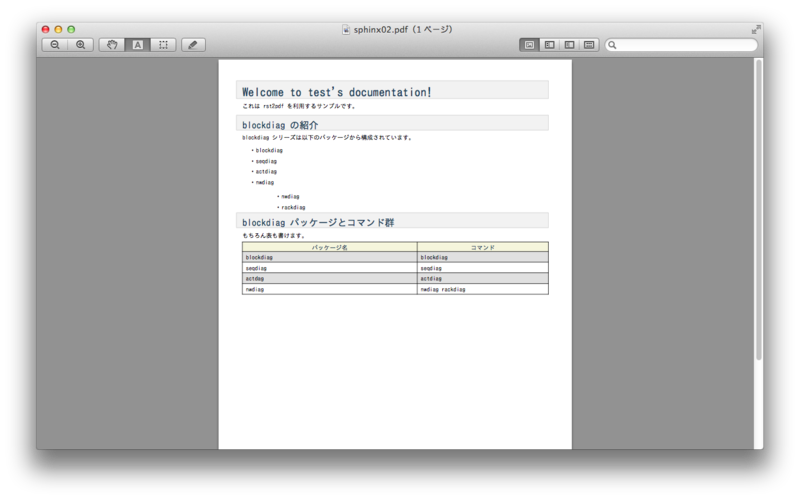The width and height of the screenshot is (800, 500).
Task: Select the hand move tool
Action: coord(112,45)
